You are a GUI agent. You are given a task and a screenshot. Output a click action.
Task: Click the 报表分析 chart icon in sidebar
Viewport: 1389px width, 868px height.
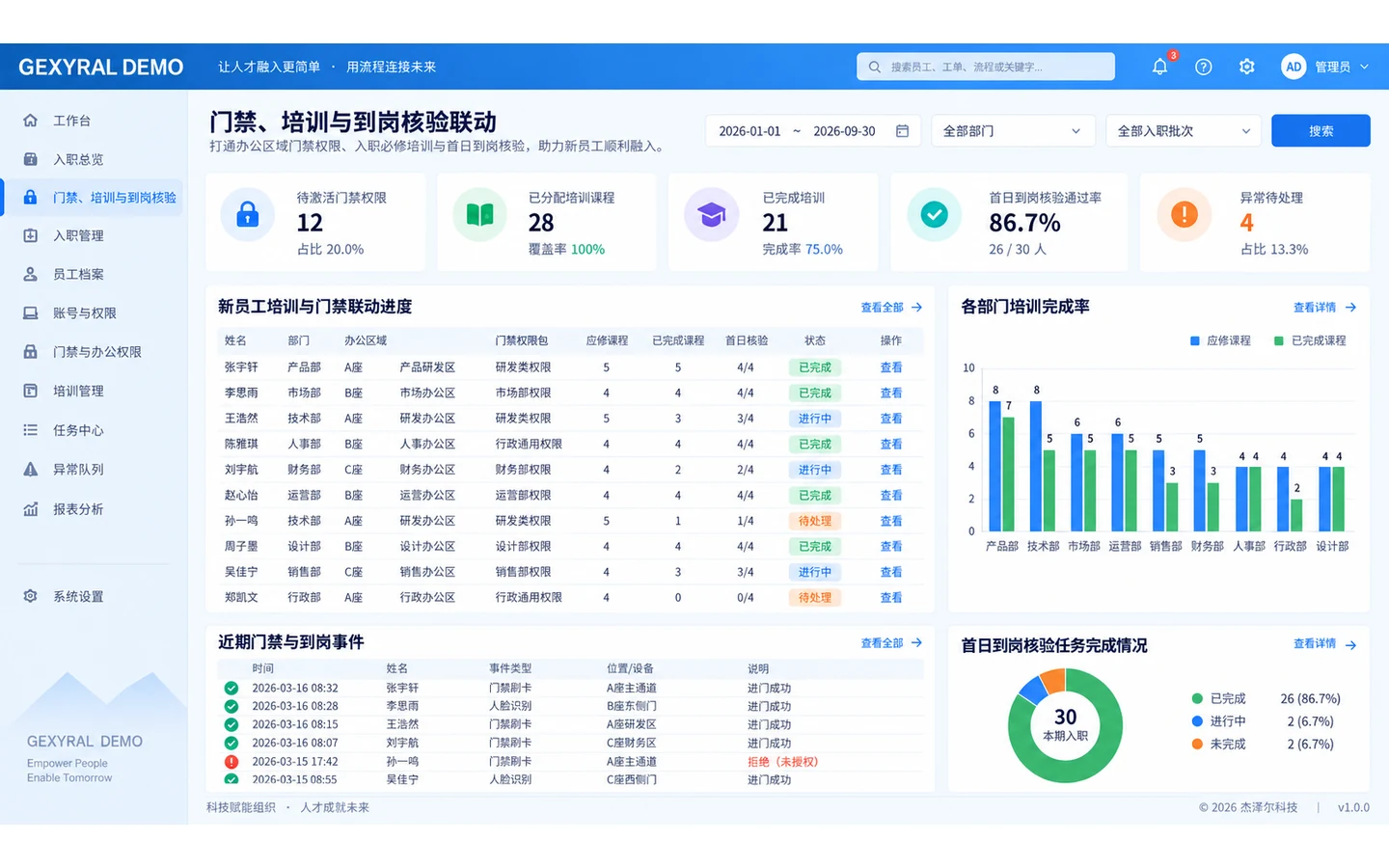[x=30, y=509]
